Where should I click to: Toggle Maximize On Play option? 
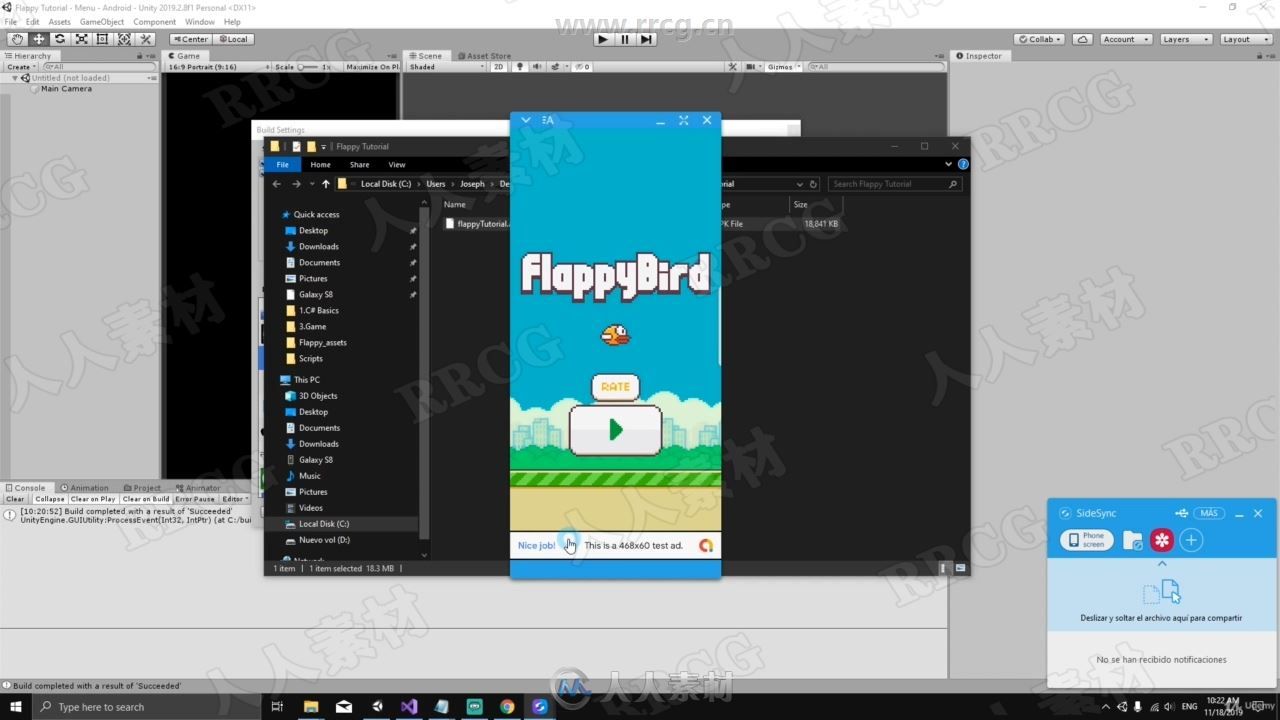372,67
